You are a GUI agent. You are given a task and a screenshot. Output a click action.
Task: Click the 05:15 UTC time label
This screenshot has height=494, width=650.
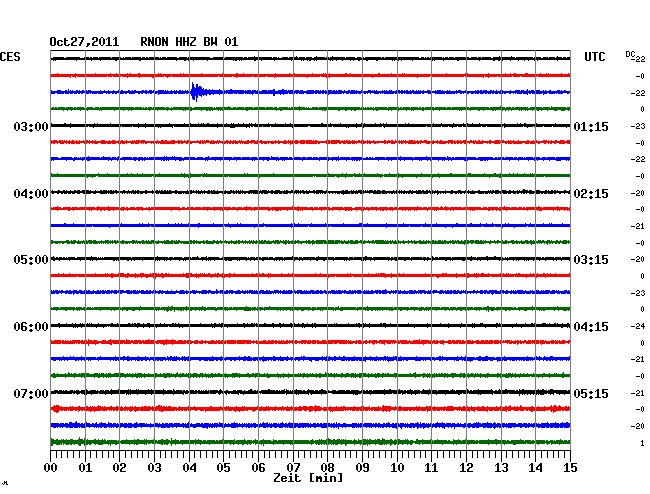pos(591,393)
